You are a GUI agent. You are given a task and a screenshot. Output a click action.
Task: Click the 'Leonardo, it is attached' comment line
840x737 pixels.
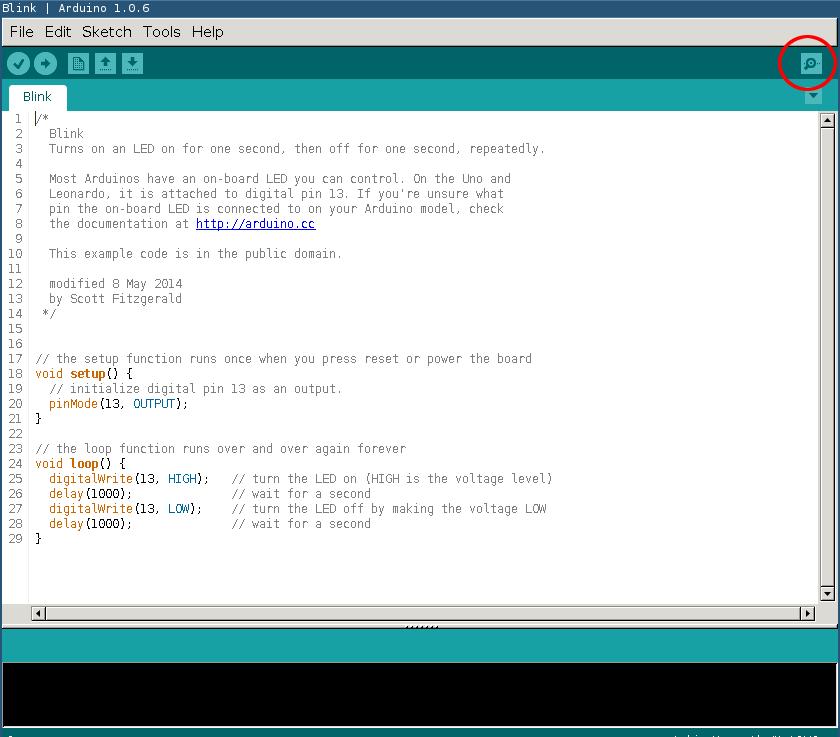(x=276, y=194)
